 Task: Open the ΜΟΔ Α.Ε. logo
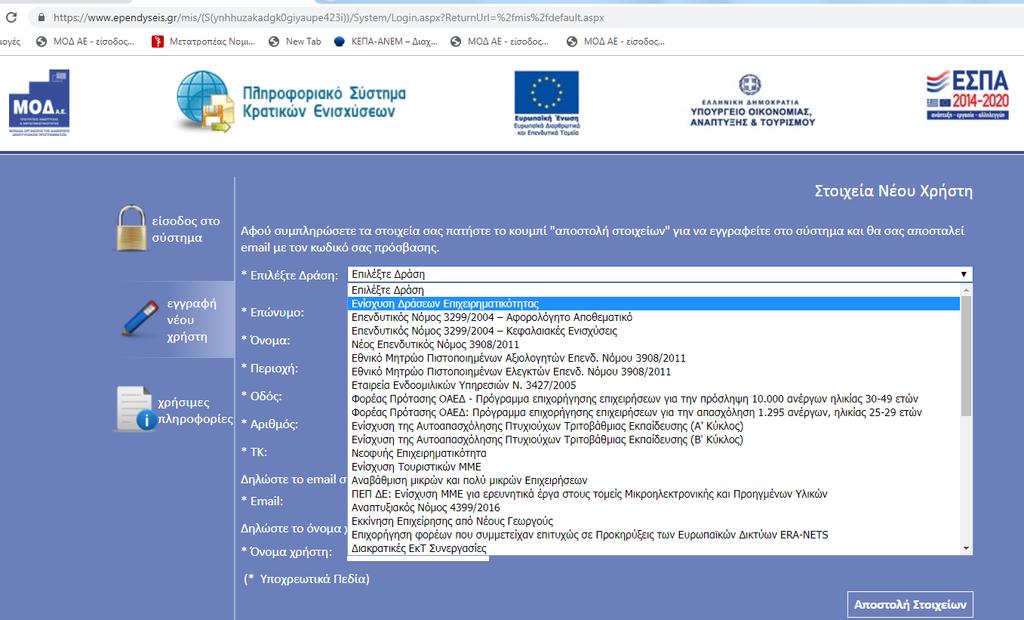pos(39,103)
